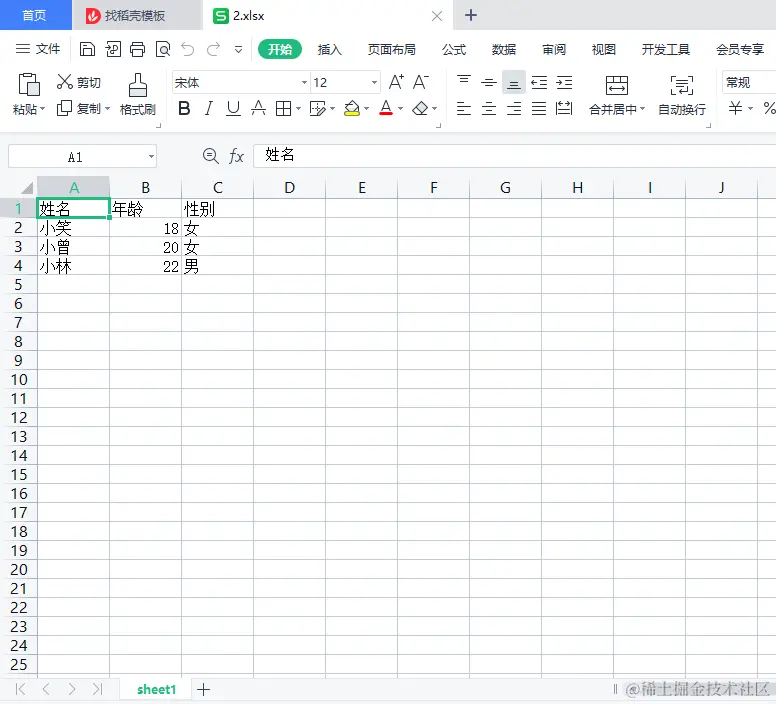Switch to 视图 tab
The height and width of the screenshot is (704, 776).
tap(603, 49)
